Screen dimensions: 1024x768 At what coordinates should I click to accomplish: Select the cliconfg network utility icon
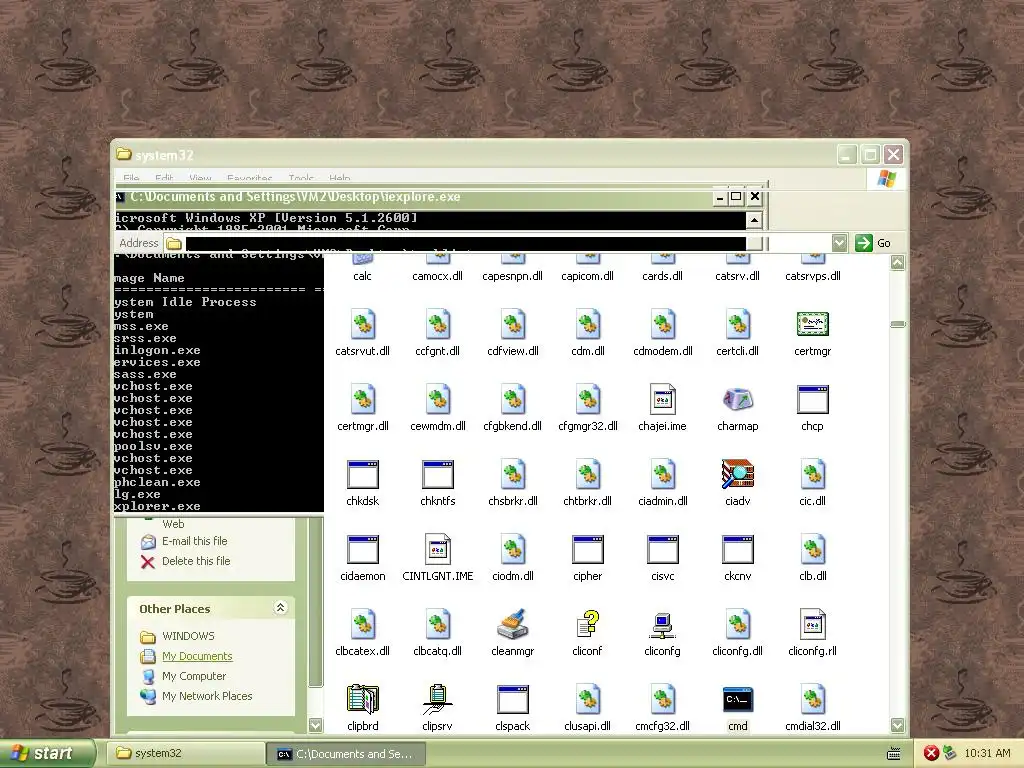click(x=662, y=625)
